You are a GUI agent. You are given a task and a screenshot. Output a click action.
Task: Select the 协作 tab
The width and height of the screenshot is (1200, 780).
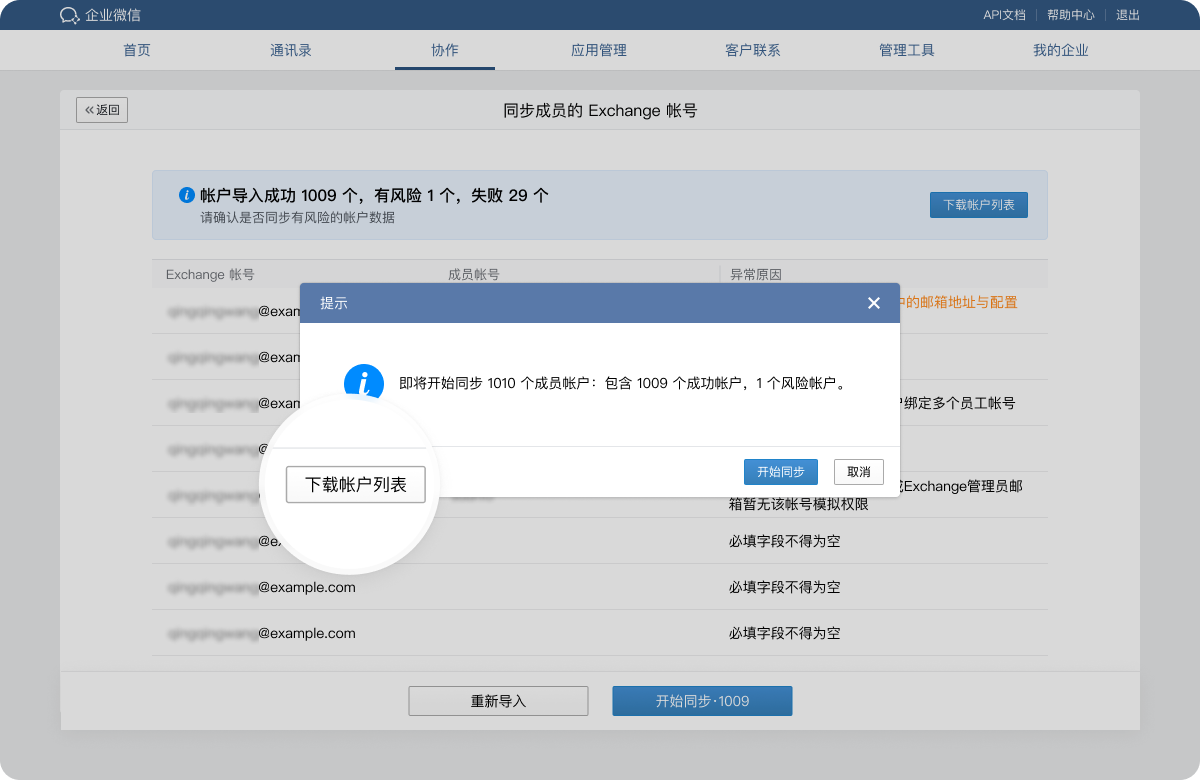[x=445, y=50]
